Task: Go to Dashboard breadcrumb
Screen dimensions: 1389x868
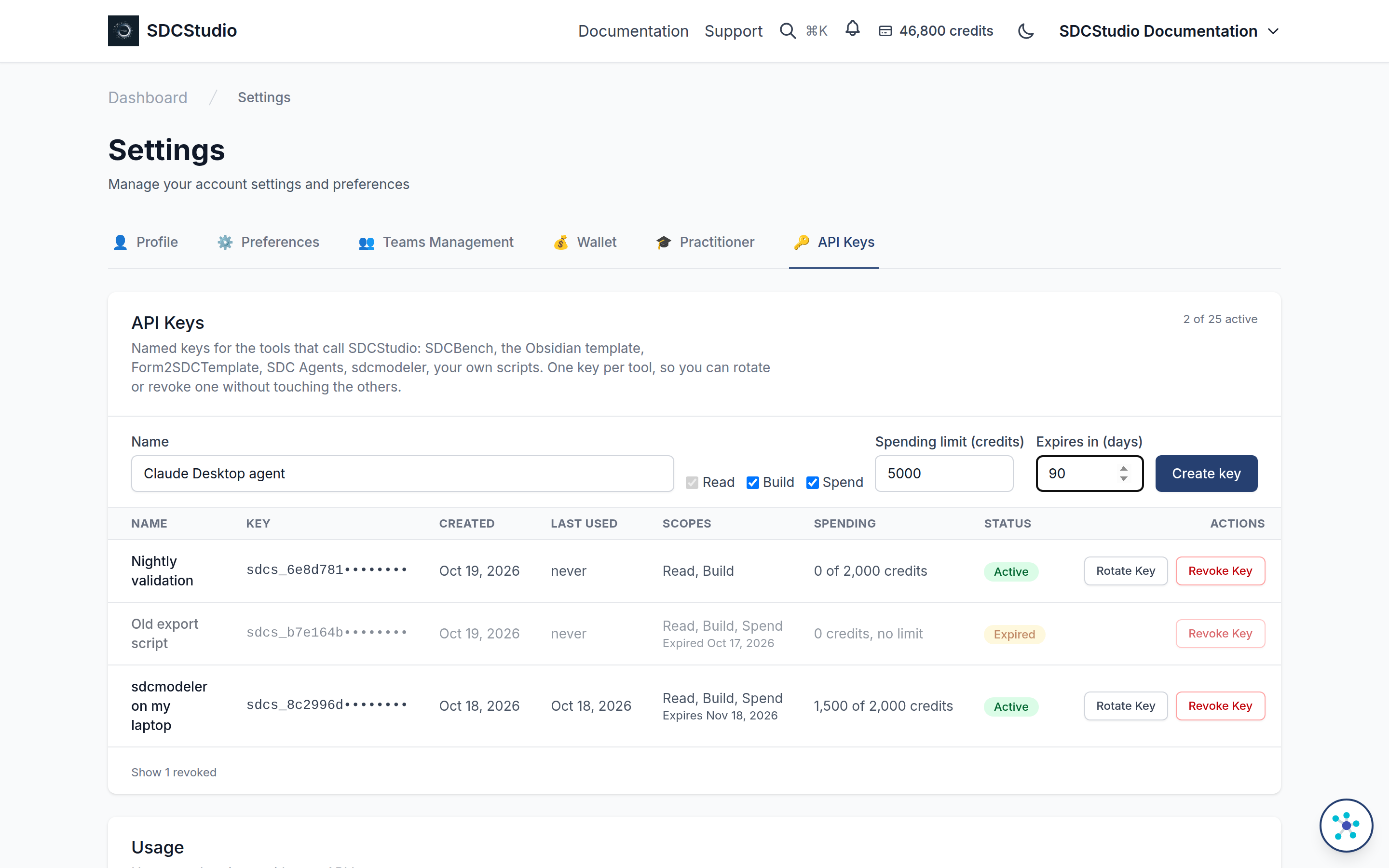Action: point(148,97)
